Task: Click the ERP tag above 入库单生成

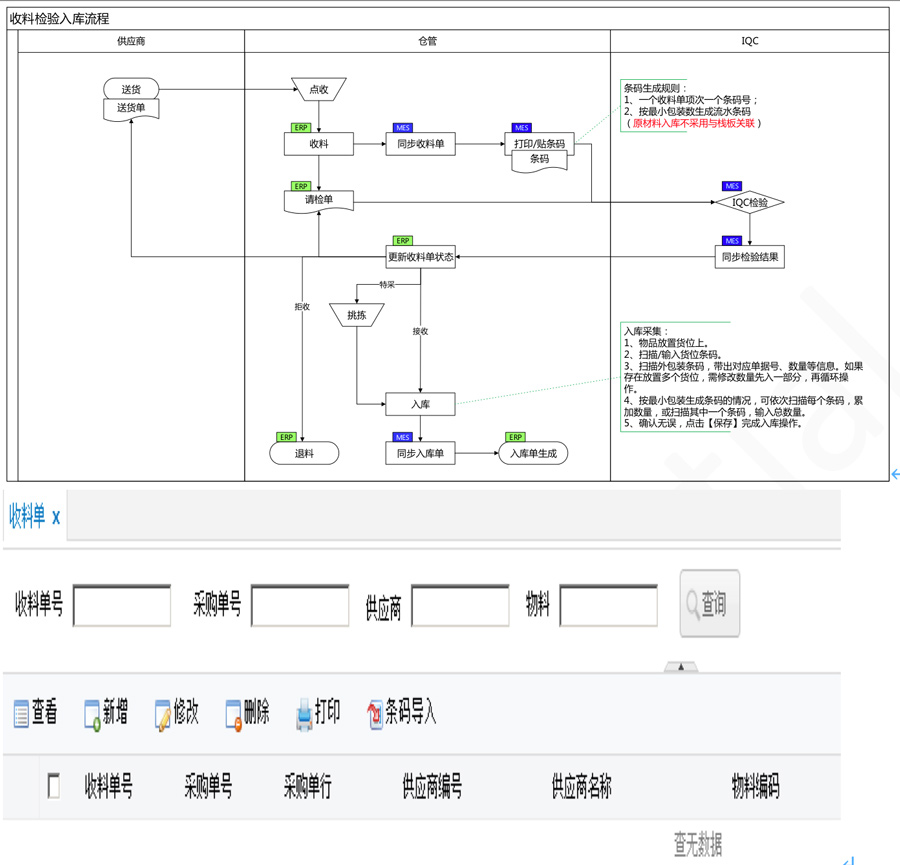Action: (515, 437)
